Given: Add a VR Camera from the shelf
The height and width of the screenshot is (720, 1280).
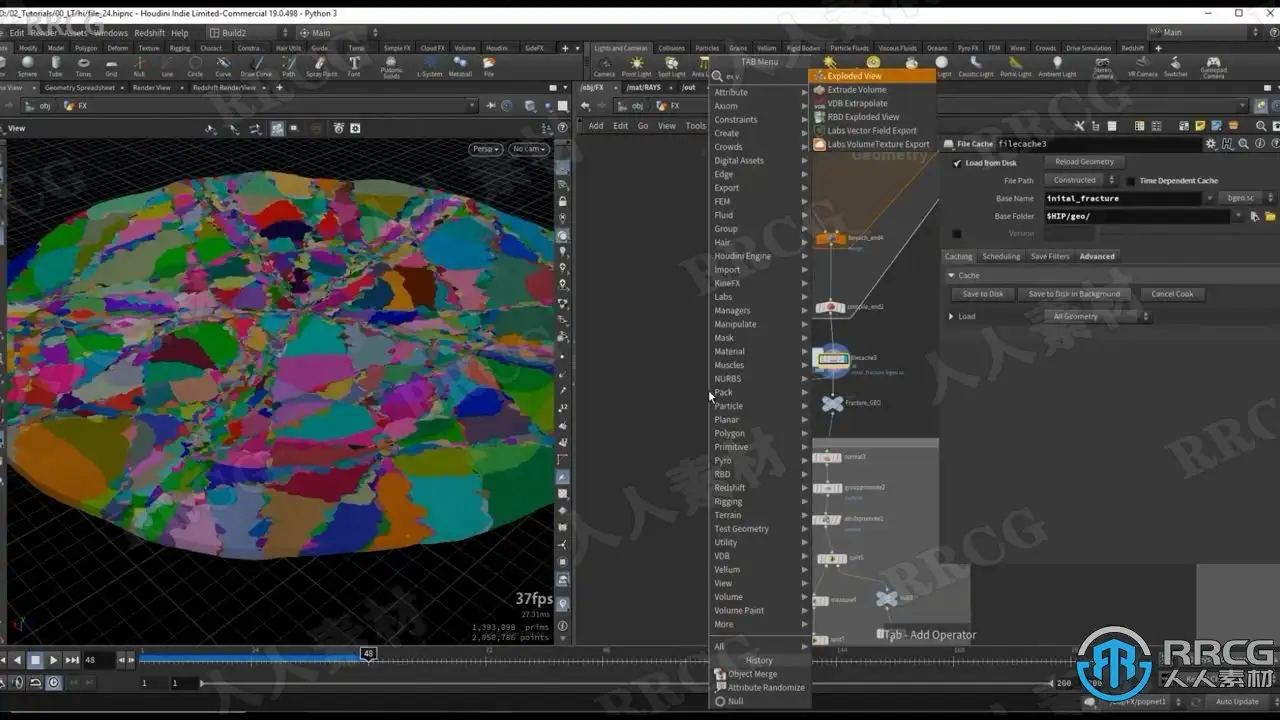Looking at the screenshot, I should [1143, 67].
